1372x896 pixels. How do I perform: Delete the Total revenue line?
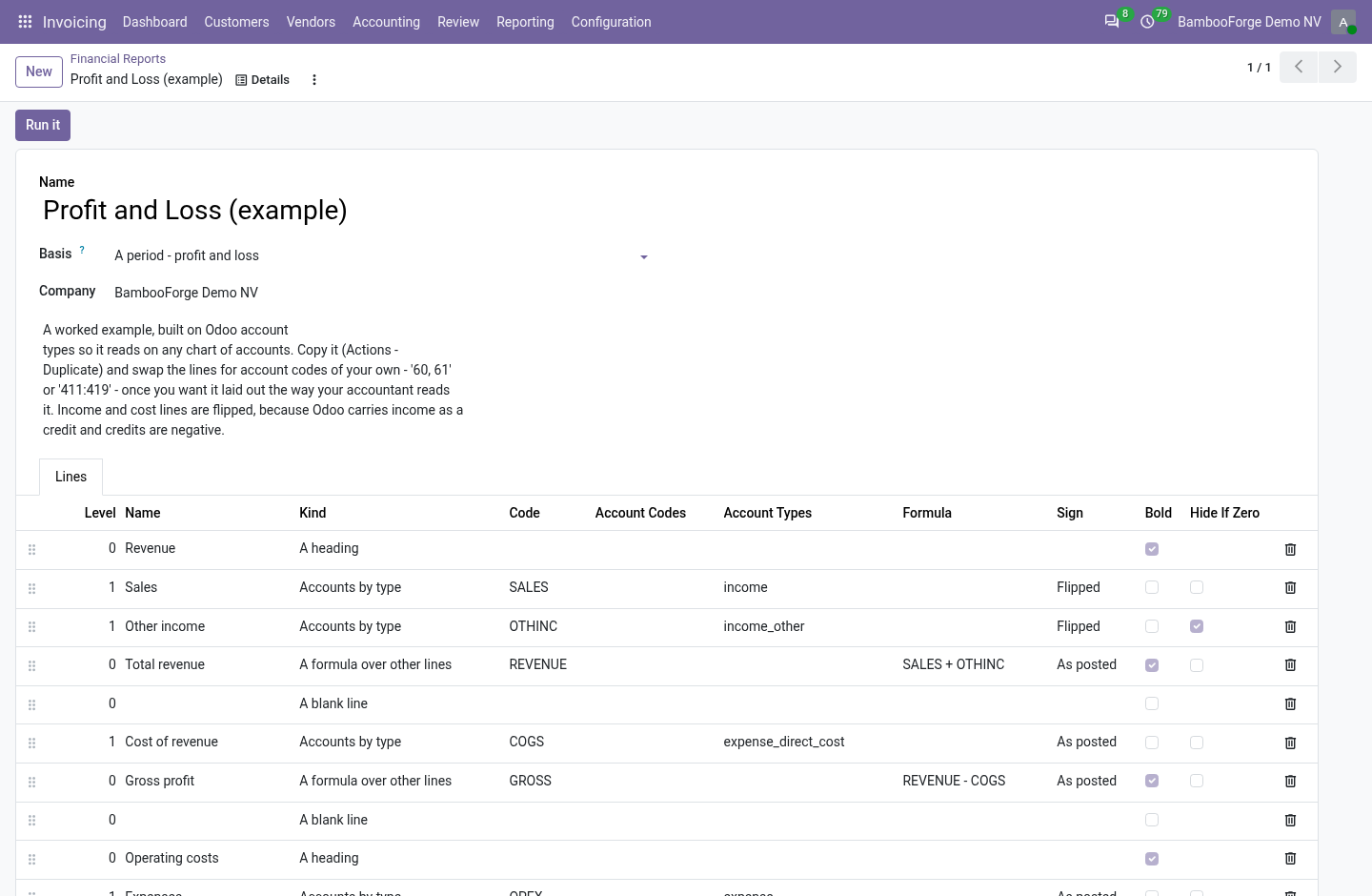1291,664
